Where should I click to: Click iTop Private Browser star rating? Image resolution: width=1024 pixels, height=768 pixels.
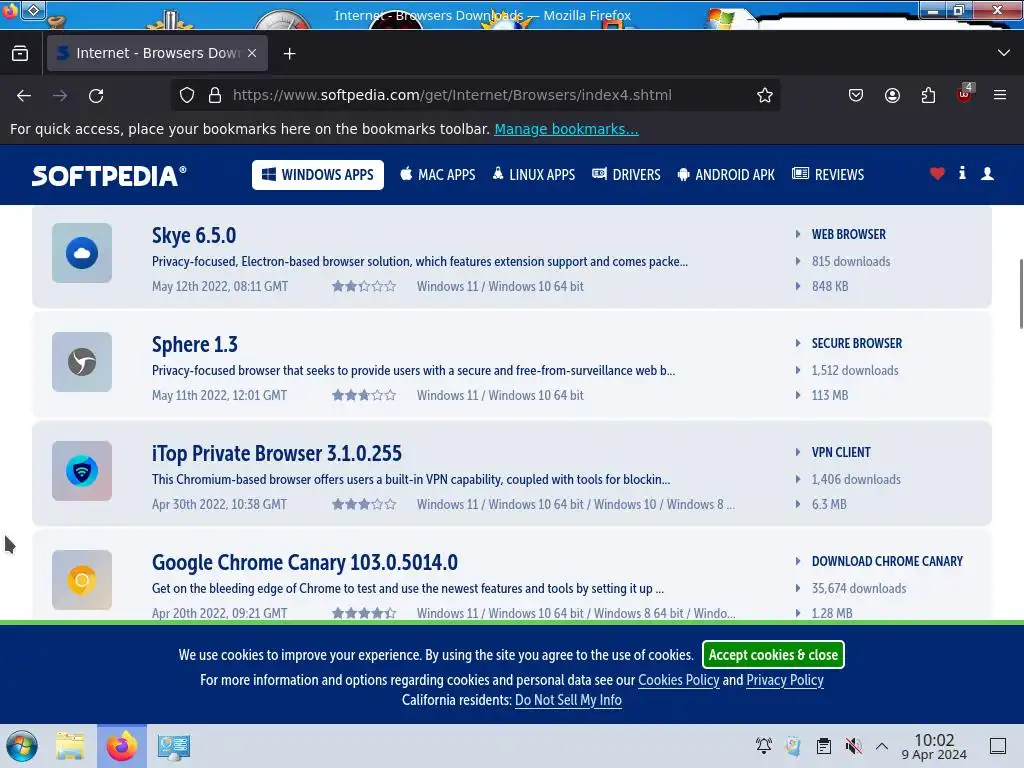[364, 504]
